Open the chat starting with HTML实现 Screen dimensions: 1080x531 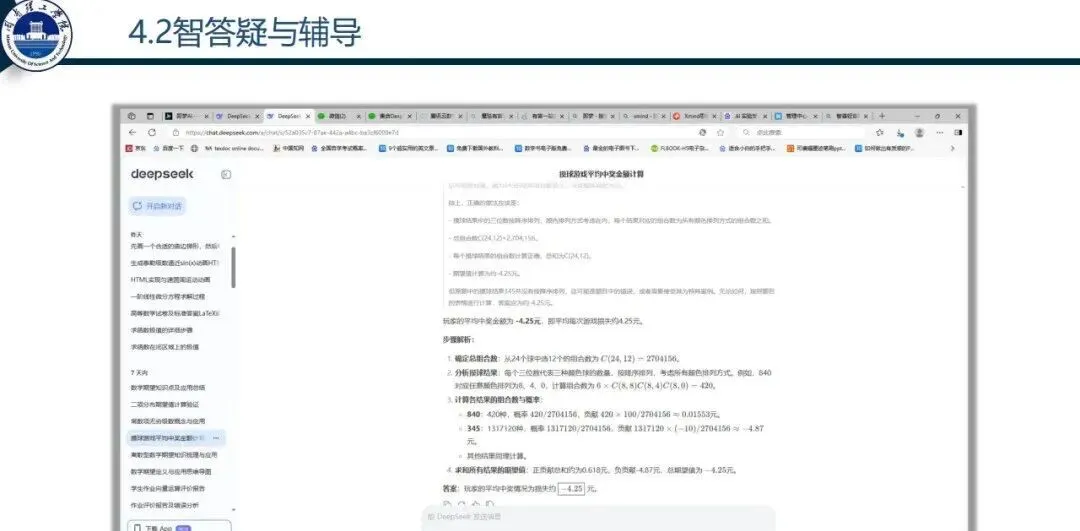point(169,280)
